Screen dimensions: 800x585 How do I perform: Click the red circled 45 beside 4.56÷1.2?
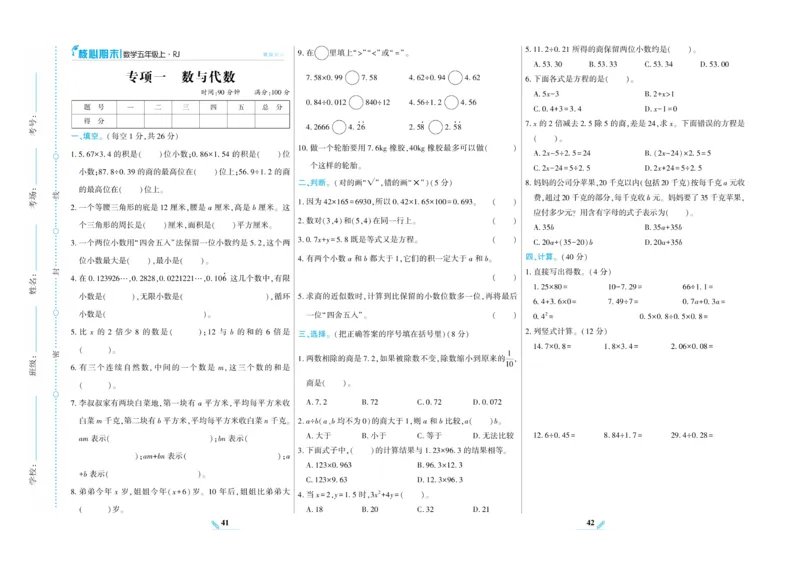451,102
